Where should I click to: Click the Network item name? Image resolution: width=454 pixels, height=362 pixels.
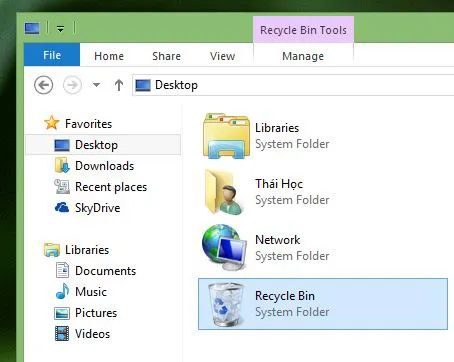[277, 240]
